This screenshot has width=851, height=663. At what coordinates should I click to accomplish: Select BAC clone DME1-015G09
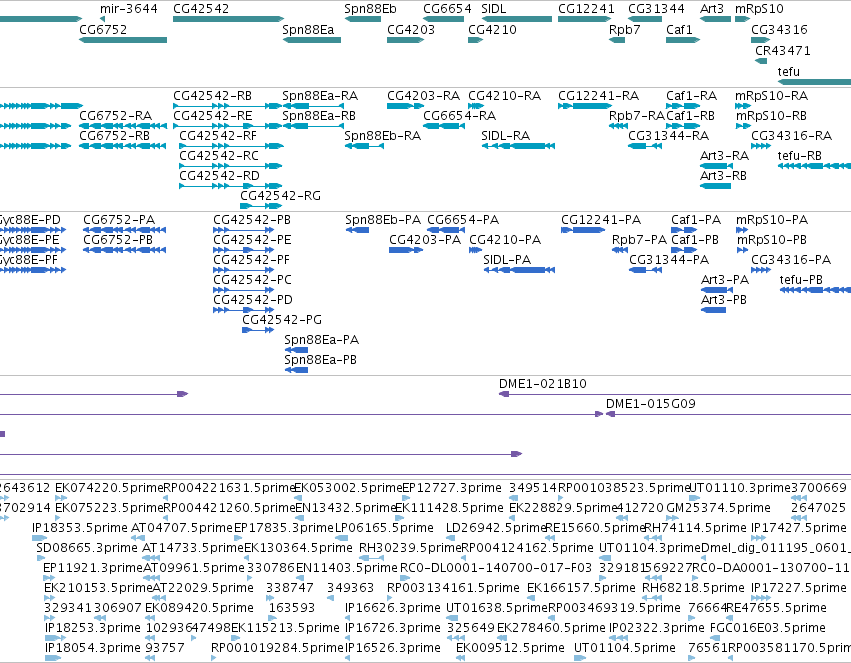[728, 414]
